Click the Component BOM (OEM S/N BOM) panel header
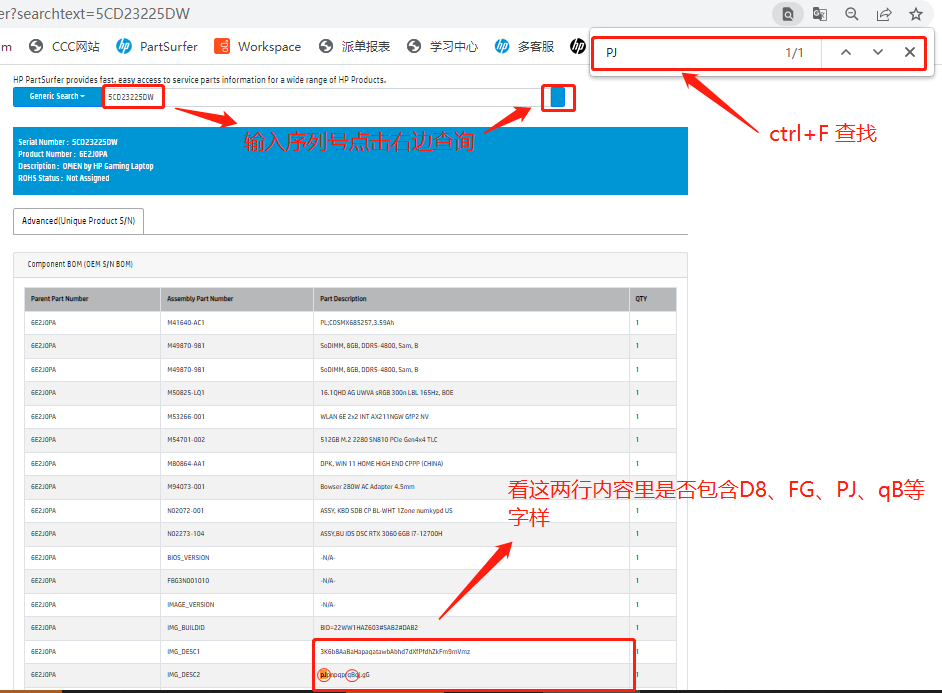This screenshot has height=693, width=942. tap(350, 264)
